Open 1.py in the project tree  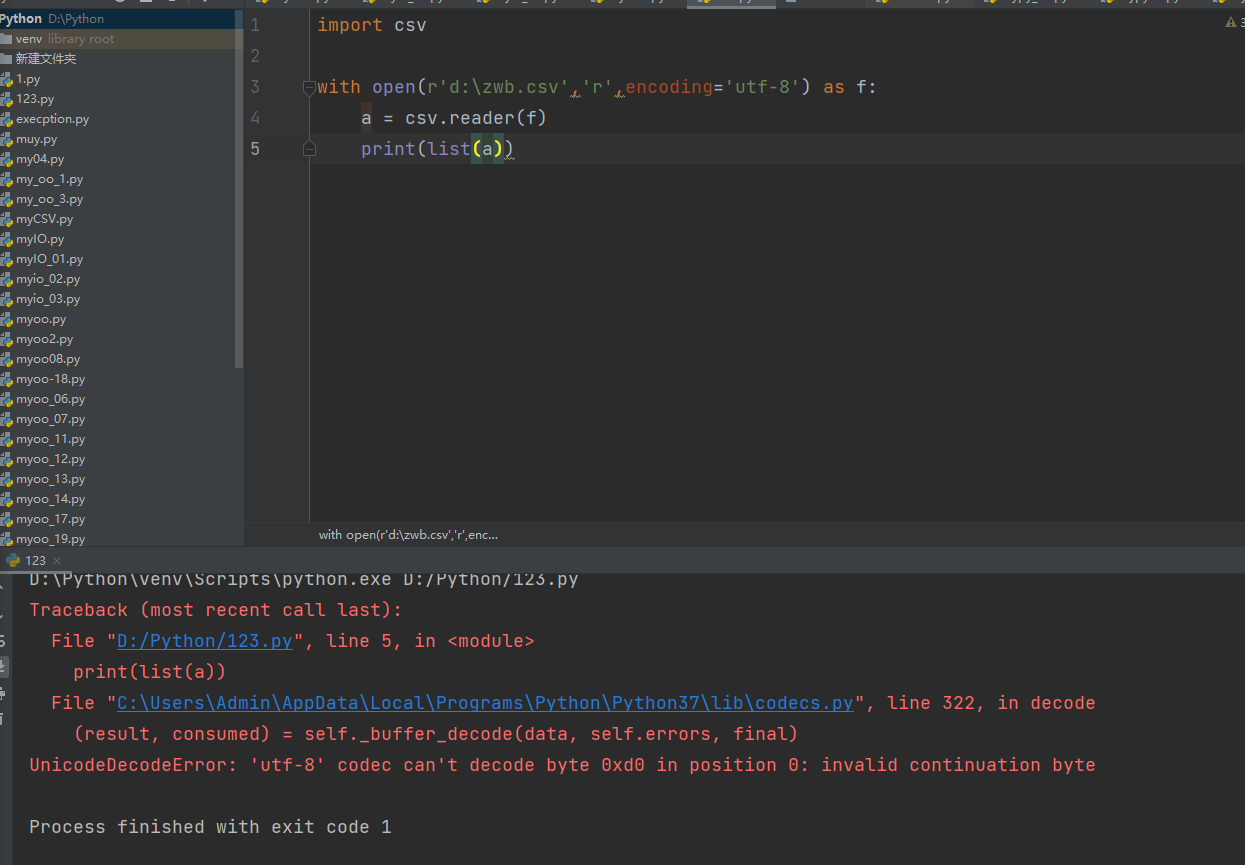[28, 79]
